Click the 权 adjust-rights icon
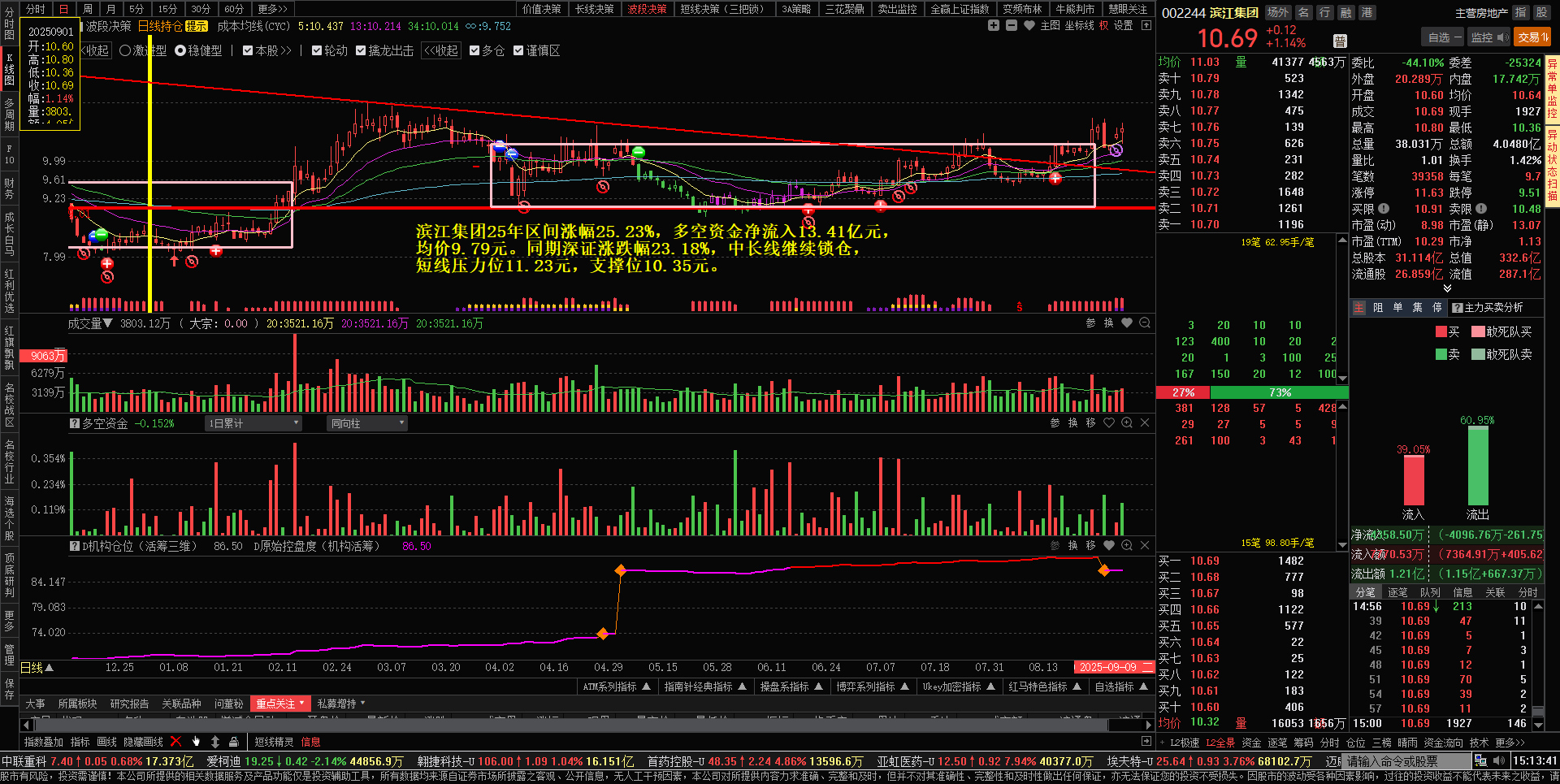 1103,26
